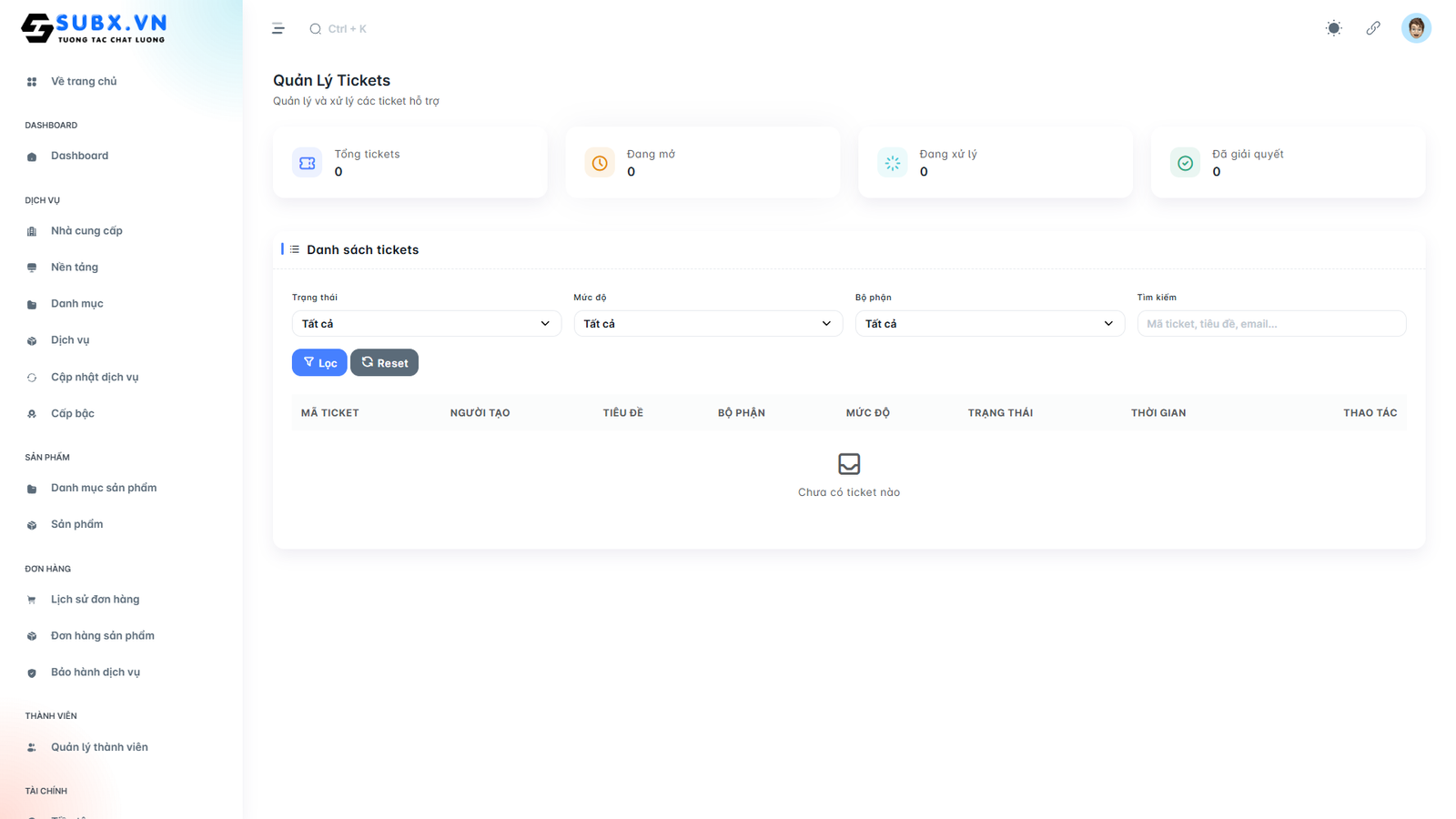Click the Đã giải quyết checkmark icon
Screen dimensions: 1456x819
coord(1185,163)
